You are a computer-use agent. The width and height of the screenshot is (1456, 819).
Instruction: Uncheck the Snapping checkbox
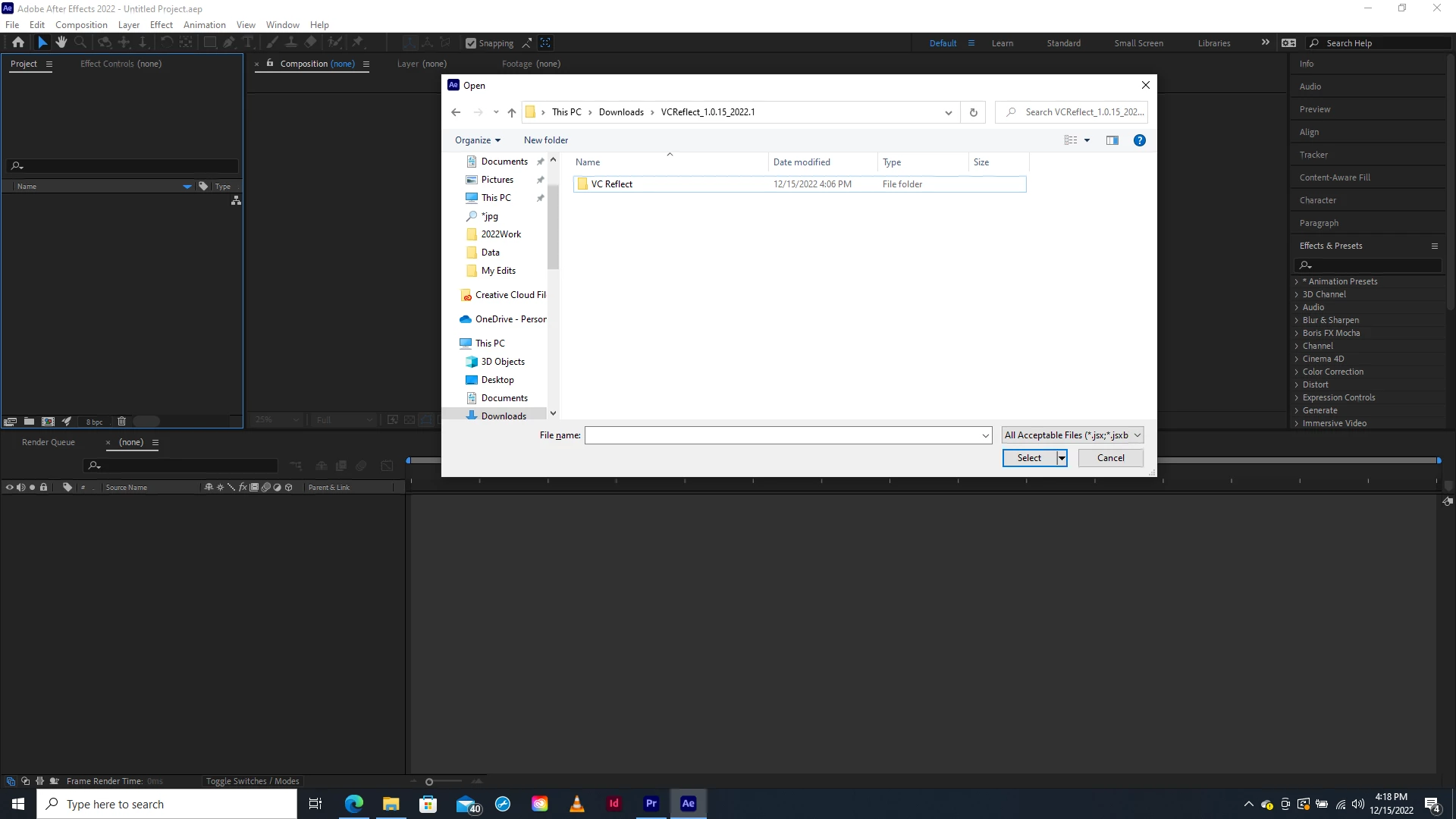471,43
